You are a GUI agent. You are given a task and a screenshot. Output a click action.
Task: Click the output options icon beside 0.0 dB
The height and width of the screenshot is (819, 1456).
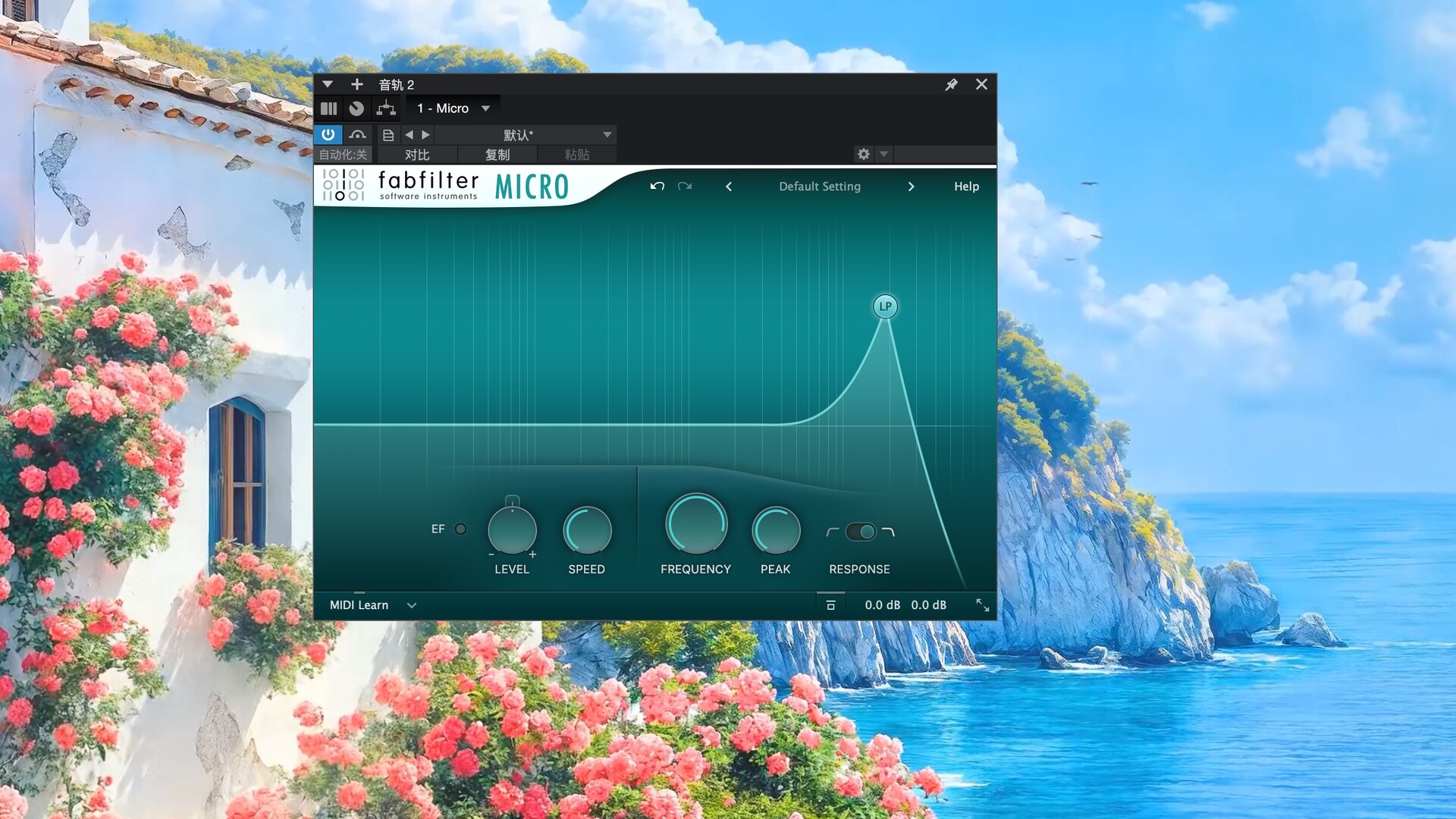[830, 605]
